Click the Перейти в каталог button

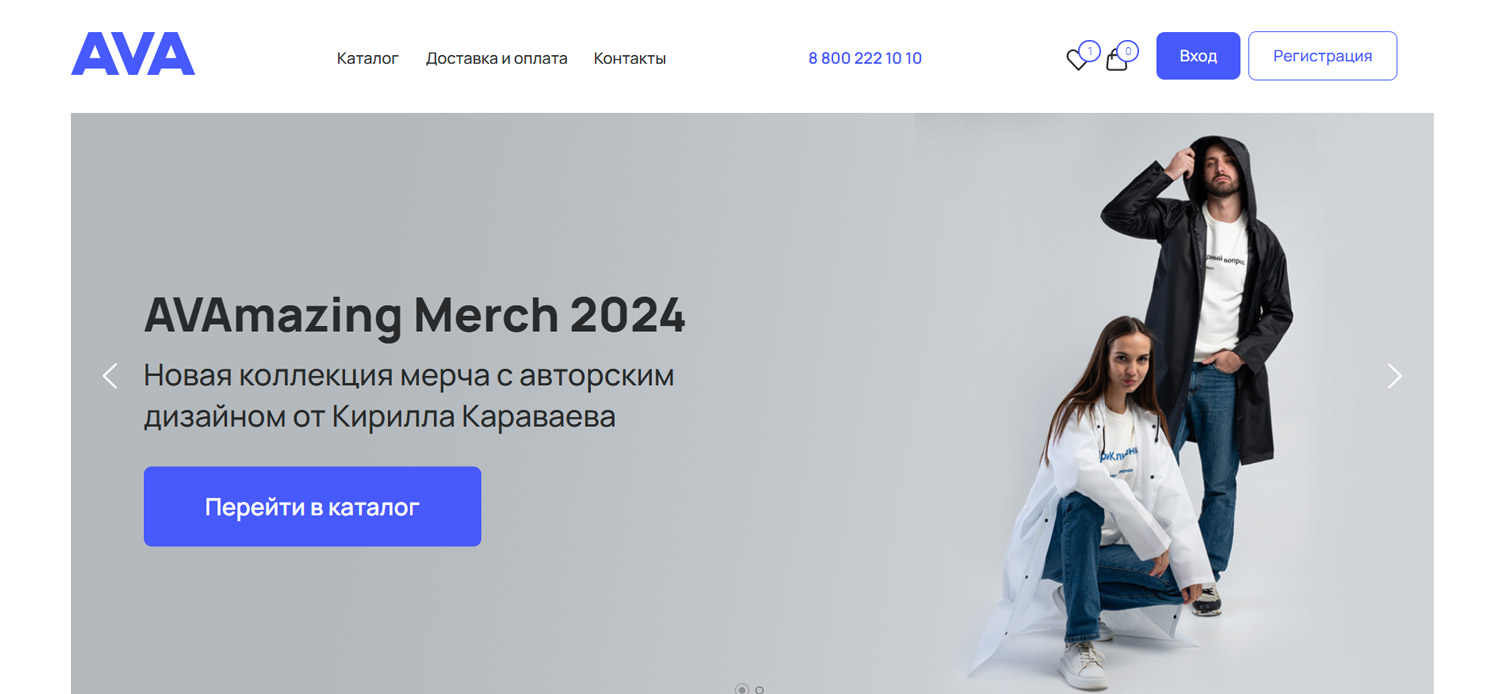tap(312, 506)
